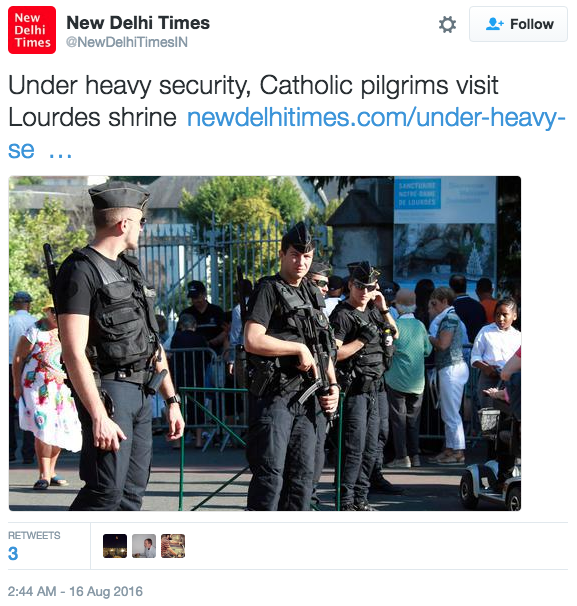Click the @NewDelhiTimesIN handle

[x=127, y=42]
